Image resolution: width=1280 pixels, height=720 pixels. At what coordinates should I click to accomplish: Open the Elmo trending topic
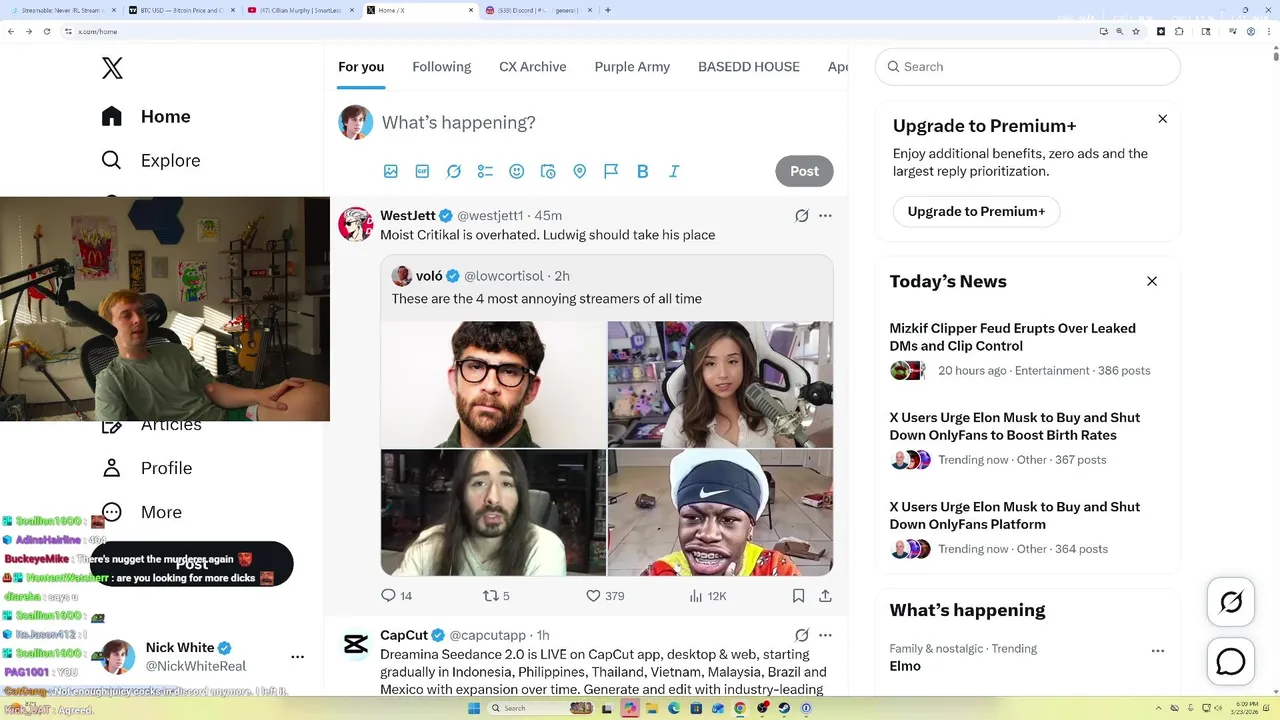(x=904, y=666)
